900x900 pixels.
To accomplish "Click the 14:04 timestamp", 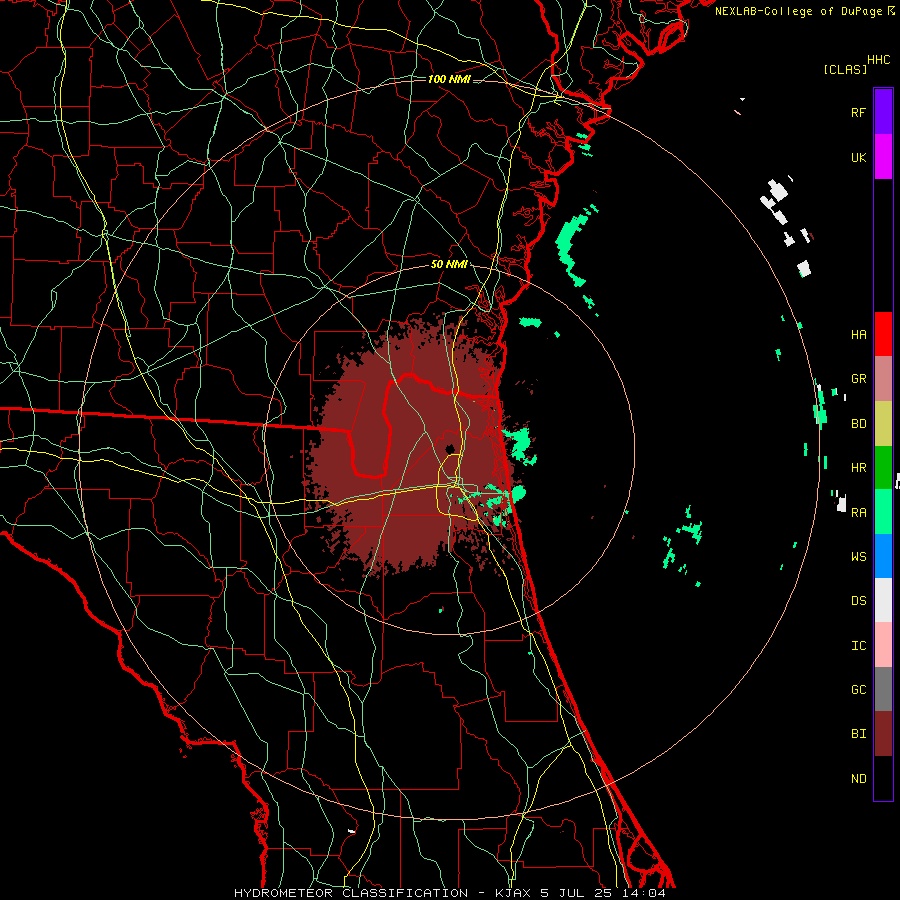I will pyautogui.click(x=645, y=893).
